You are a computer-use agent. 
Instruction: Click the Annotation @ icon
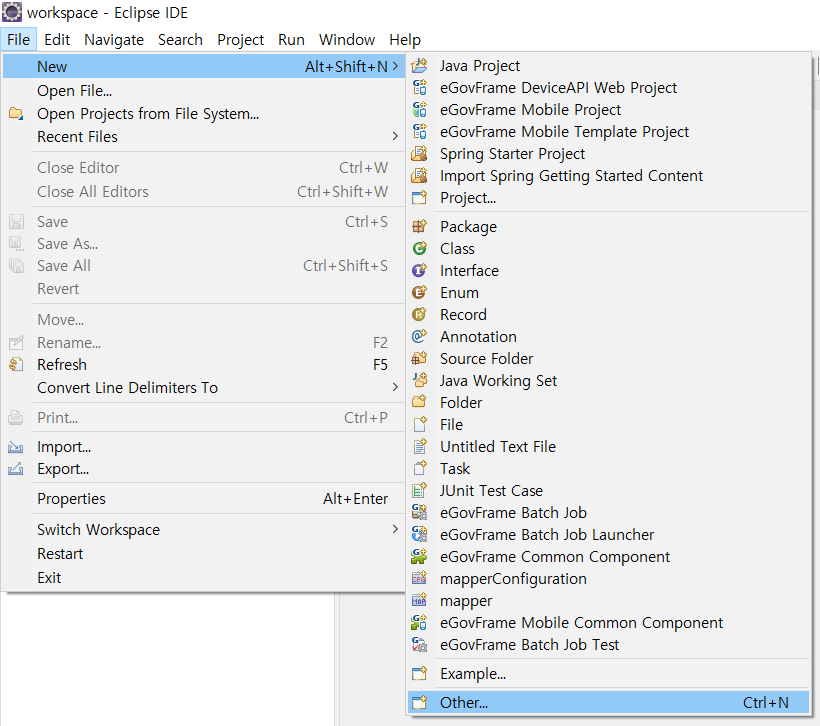(x=419, y=336)
